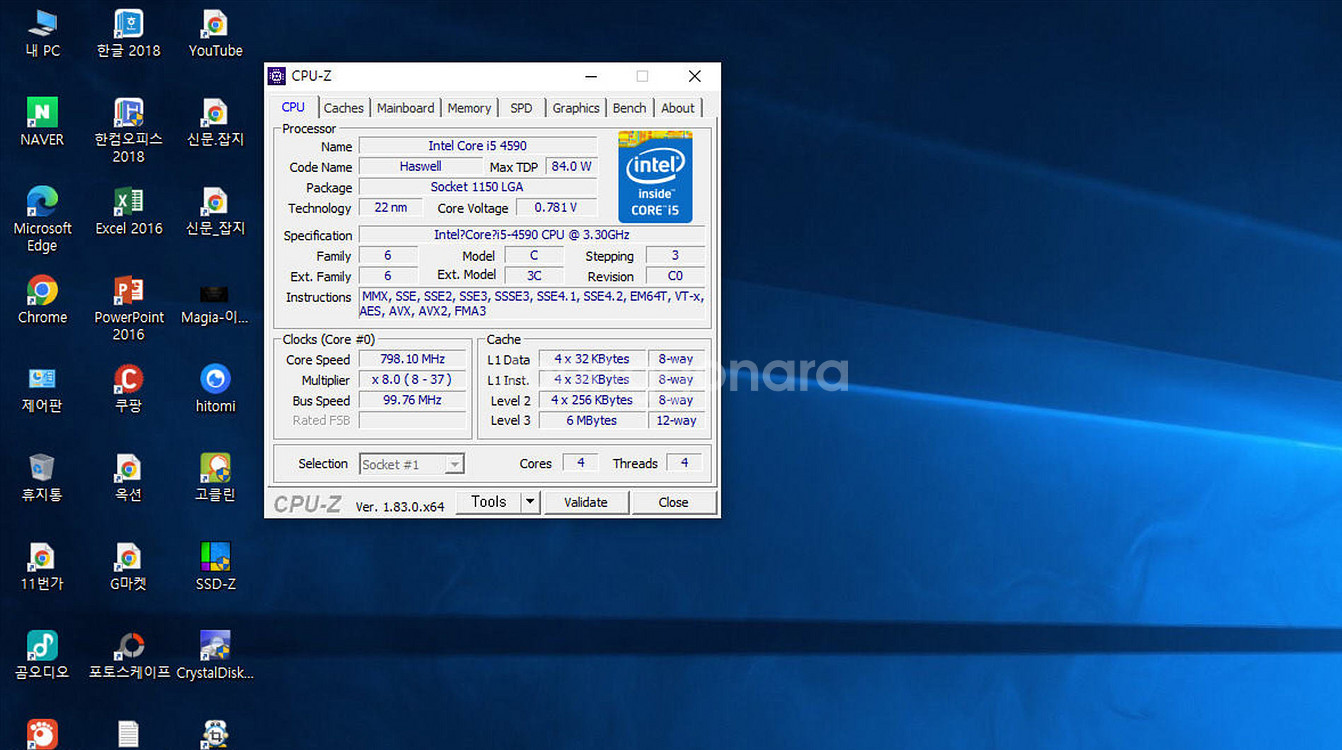
Task: Switch to the CPU tab
Action: 293,107
